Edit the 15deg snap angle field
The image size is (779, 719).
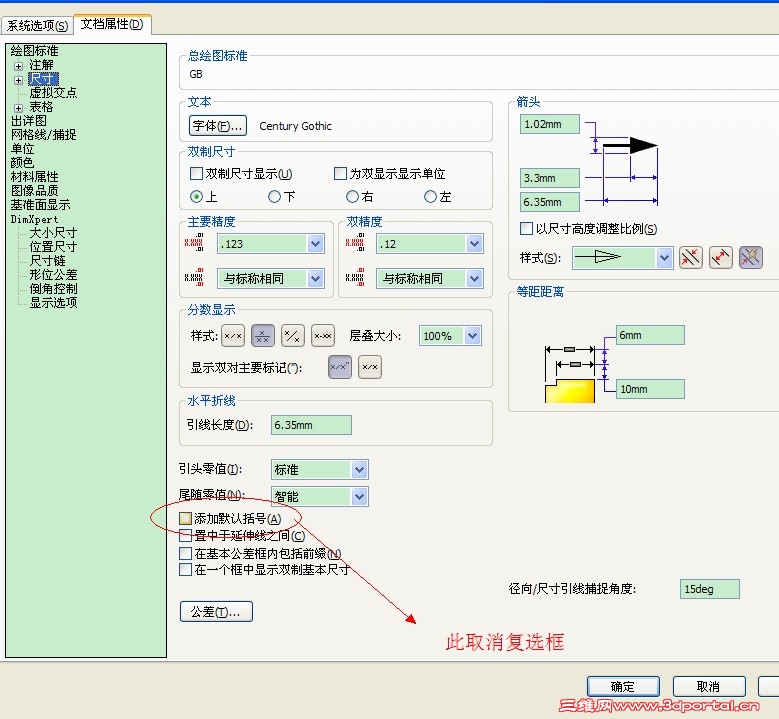click(x=709, y=589)
